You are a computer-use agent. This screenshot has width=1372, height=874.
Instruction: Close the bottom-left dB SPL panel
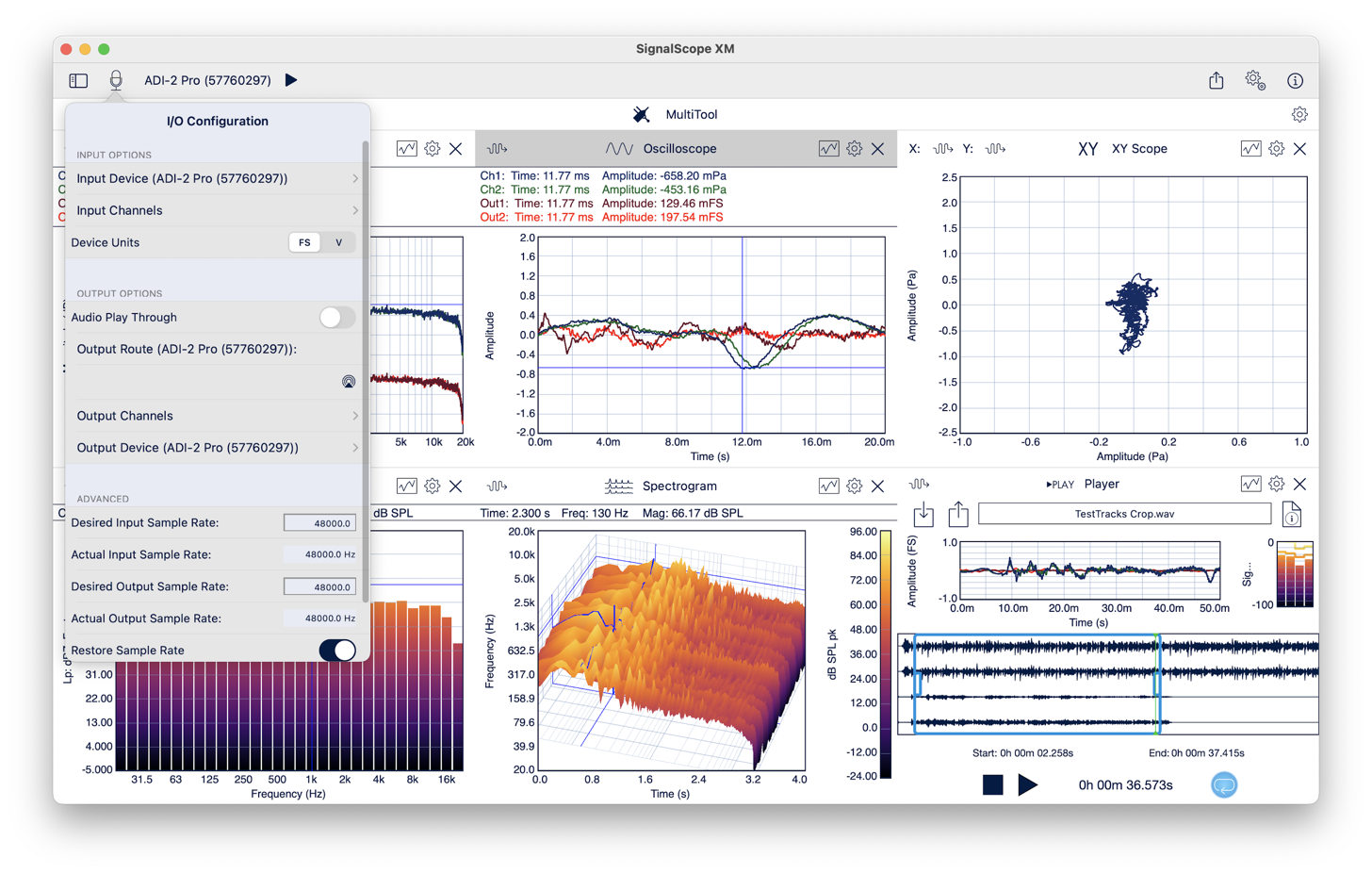coord(456,486)
